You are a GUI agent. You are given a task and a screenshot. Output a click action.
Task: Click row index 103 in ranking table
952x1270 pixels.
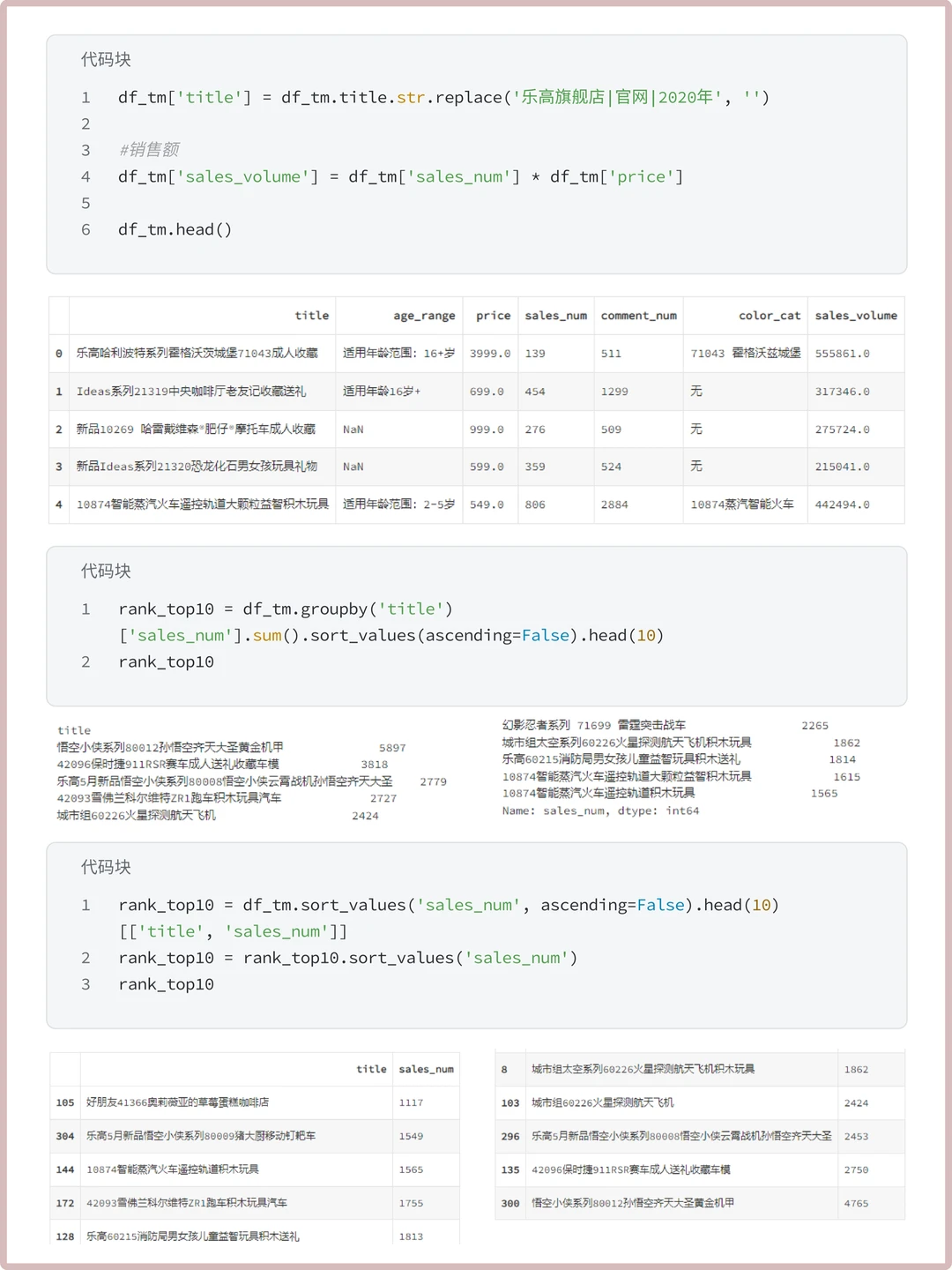click(x=510, y=1102)
